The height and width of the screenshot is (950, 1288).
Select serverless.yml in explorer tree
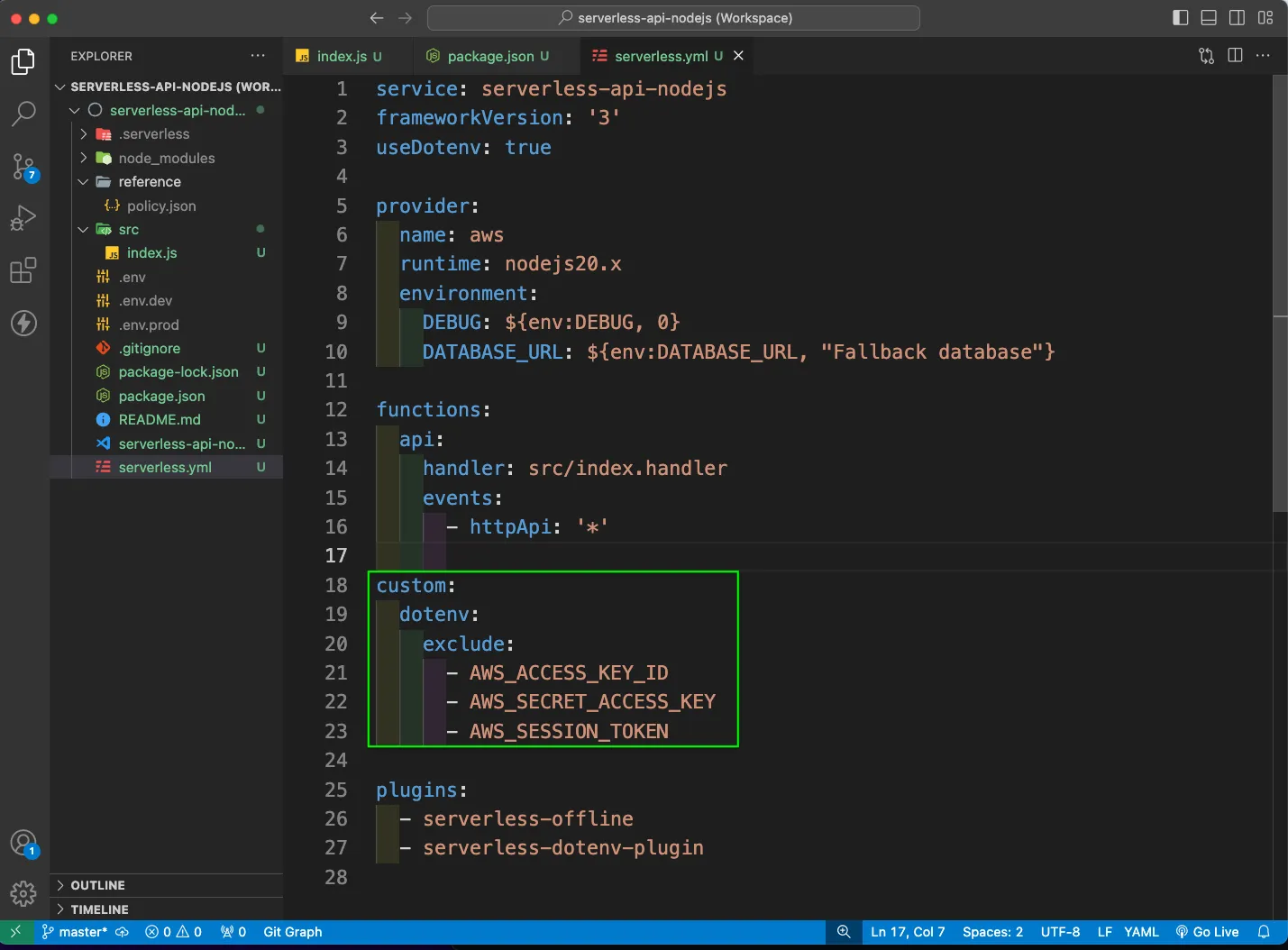(x=165, y=467)
